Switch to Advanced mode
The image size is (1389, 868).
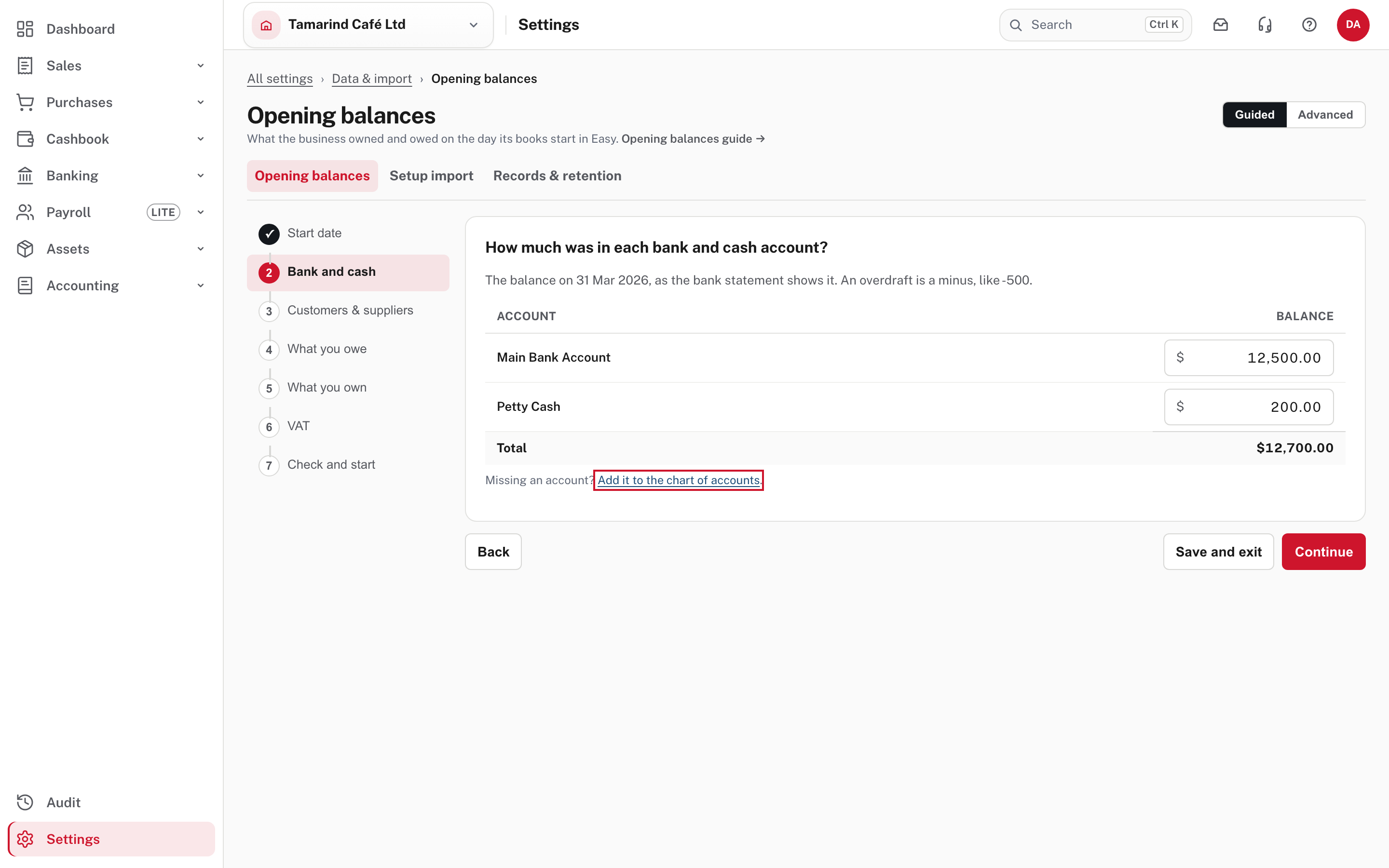pyautogui.click(x=1325, y=115)
